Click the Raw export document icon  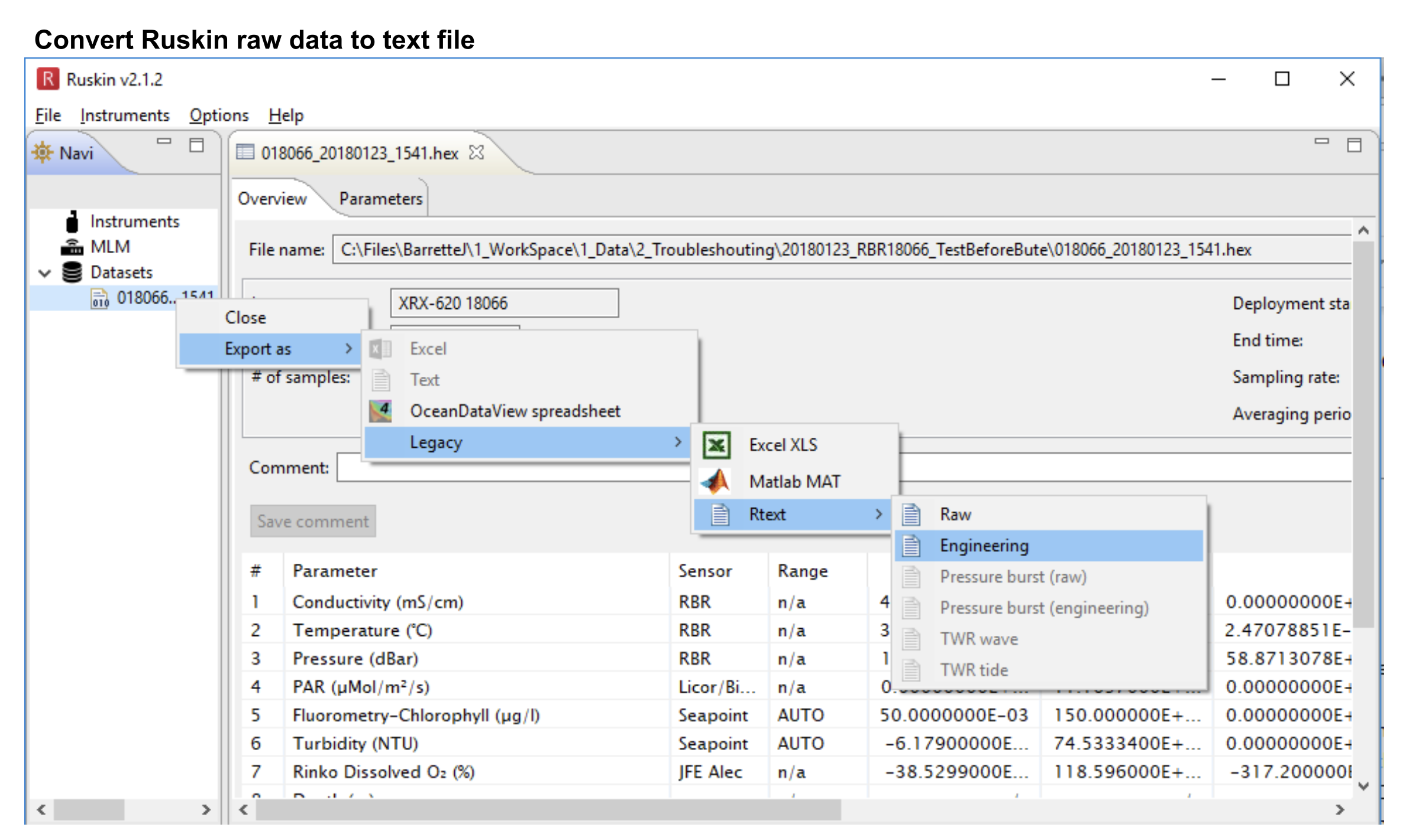pos(911,515)
